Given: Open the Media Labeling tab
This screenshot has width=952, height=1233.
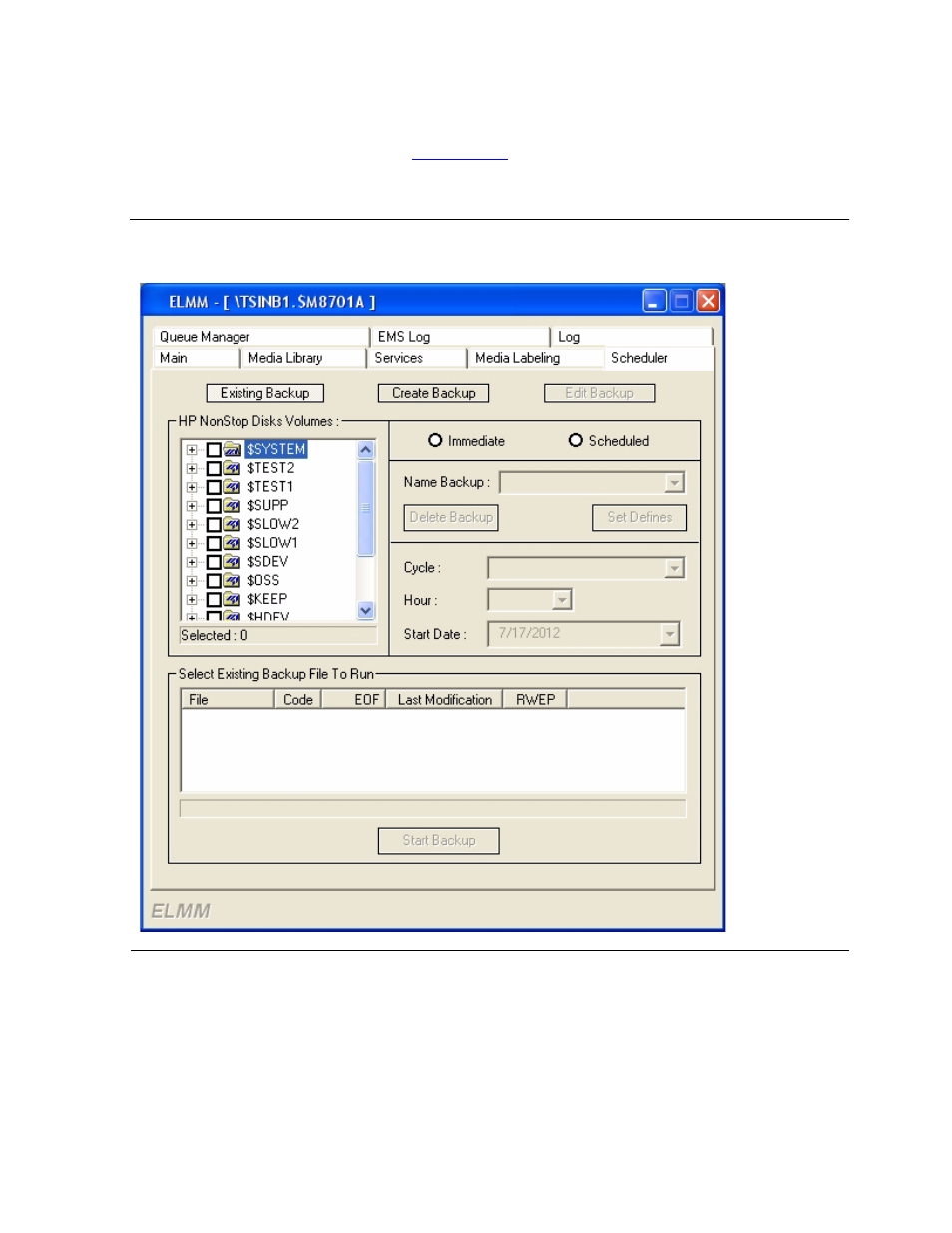Looking at the screenshot, I should [536, 358].
